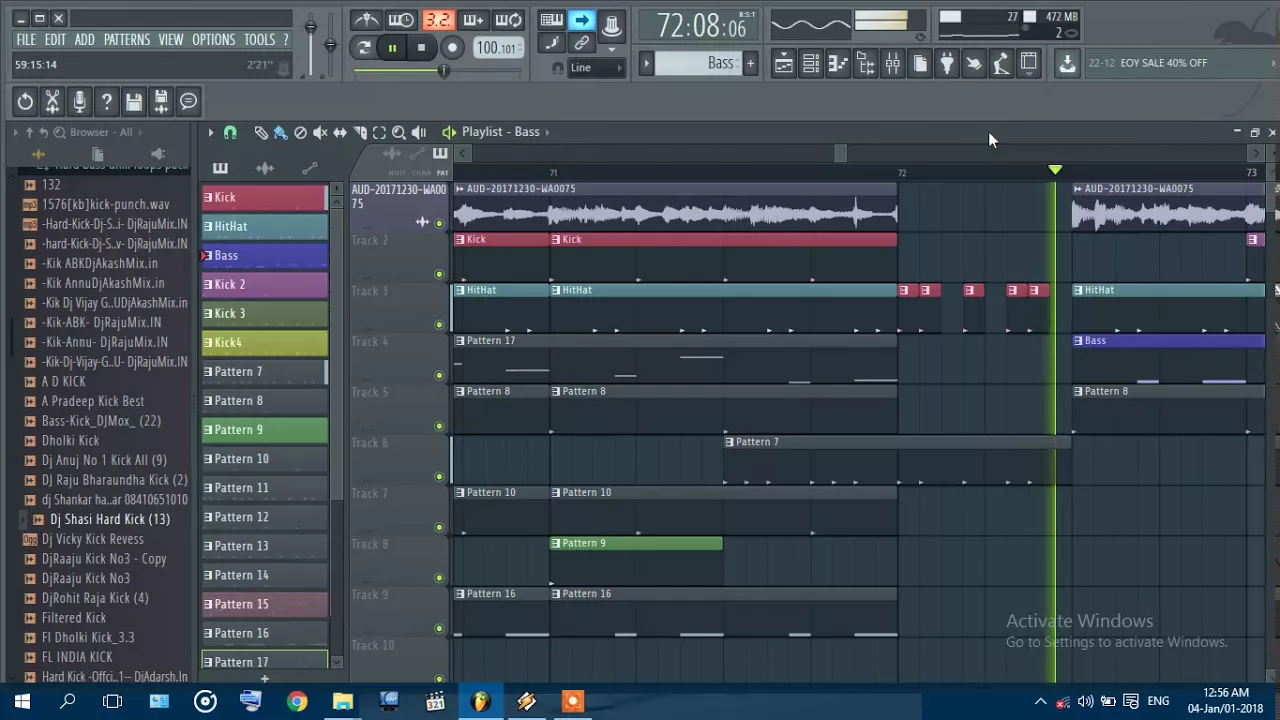Toggle the typing keyboard to piano button
This screenshot has width=1280, height=720.
coord(551,20)
